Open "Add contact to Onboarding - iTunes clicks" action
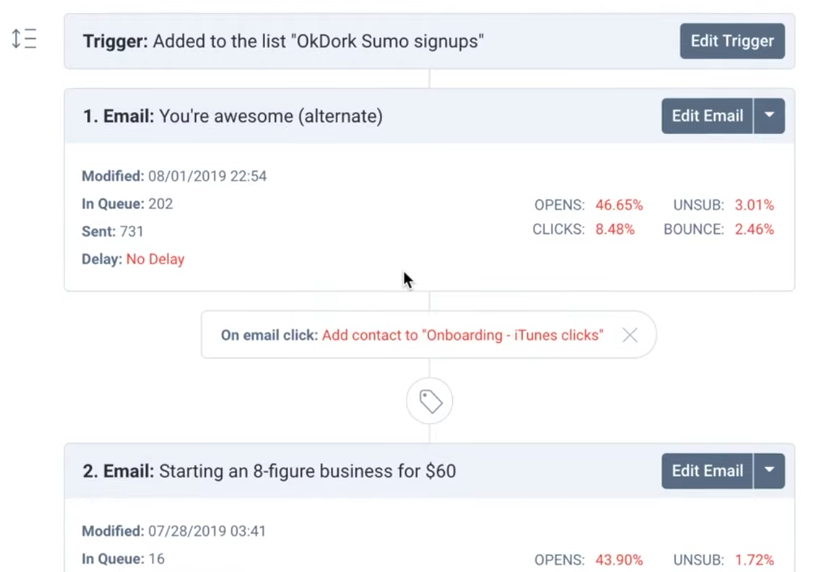Image resolution: width=814 pixels, height=572 pixels. click(462, 335)
